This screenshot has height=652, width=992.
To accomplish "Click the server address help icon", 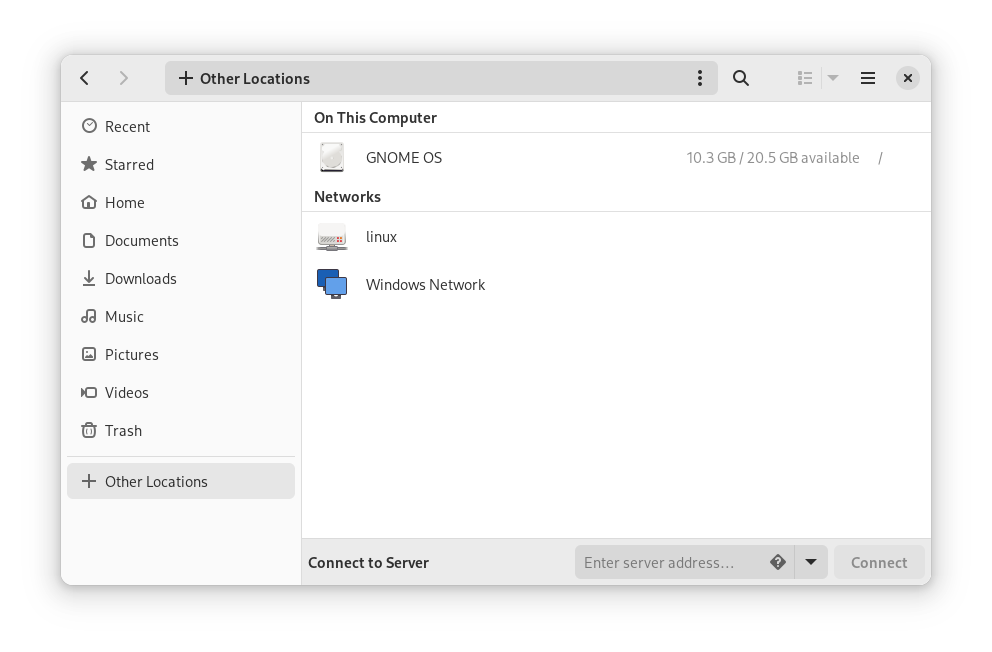I will 778,562.
